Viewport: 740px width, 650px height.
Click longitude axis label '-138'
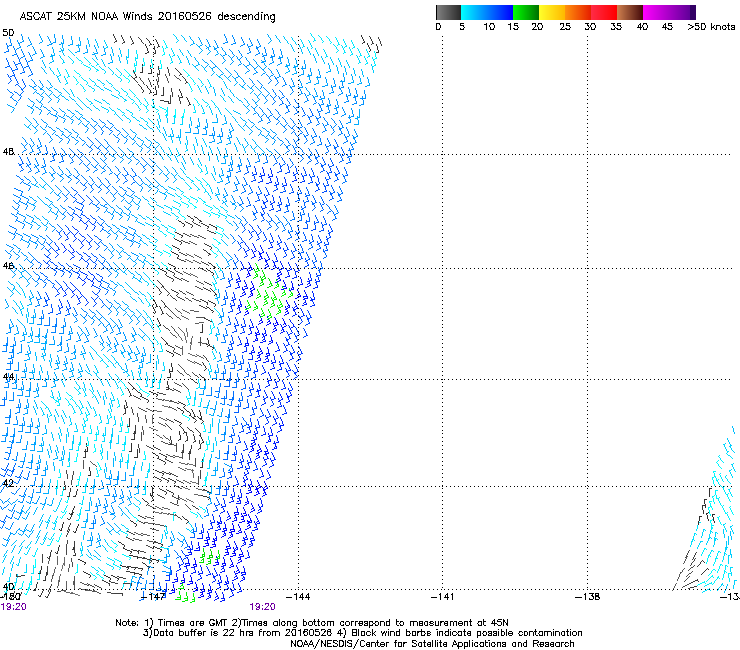tap(588, 597)
